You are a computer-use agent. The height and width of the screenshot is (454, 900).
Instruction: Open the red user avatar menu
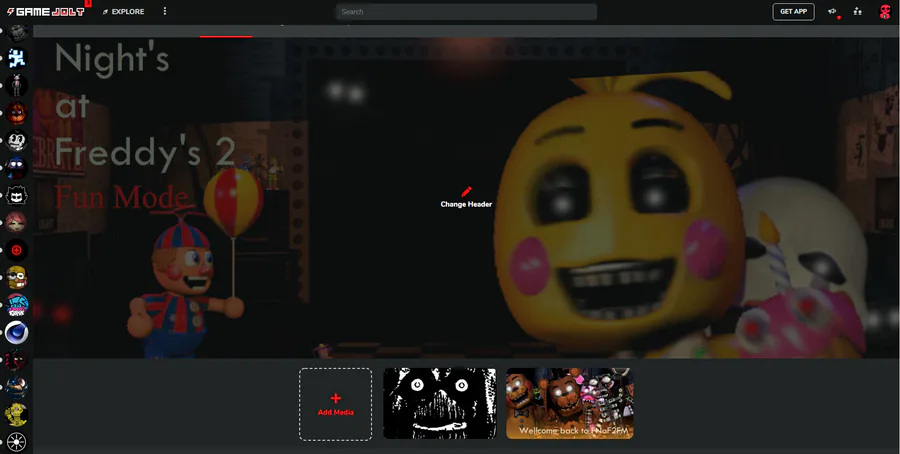coord(885,11)
